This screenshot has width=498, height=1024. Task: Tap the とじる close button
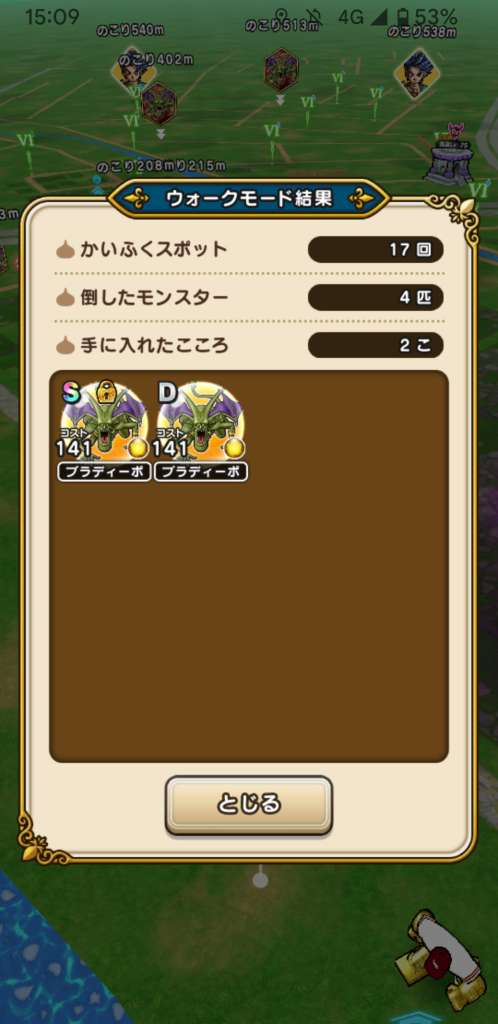click(249, 804)
